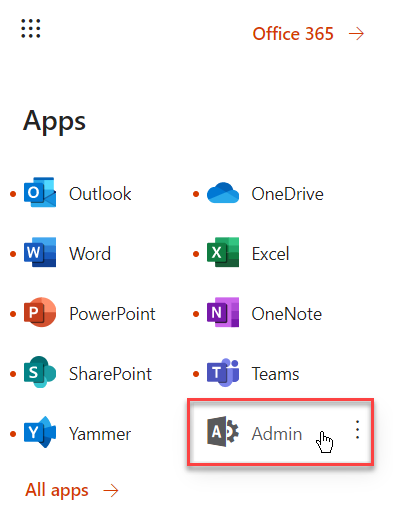Screen dimensions: 394x508
Task: Click the Outlook app icon
Action: (40, 192)
